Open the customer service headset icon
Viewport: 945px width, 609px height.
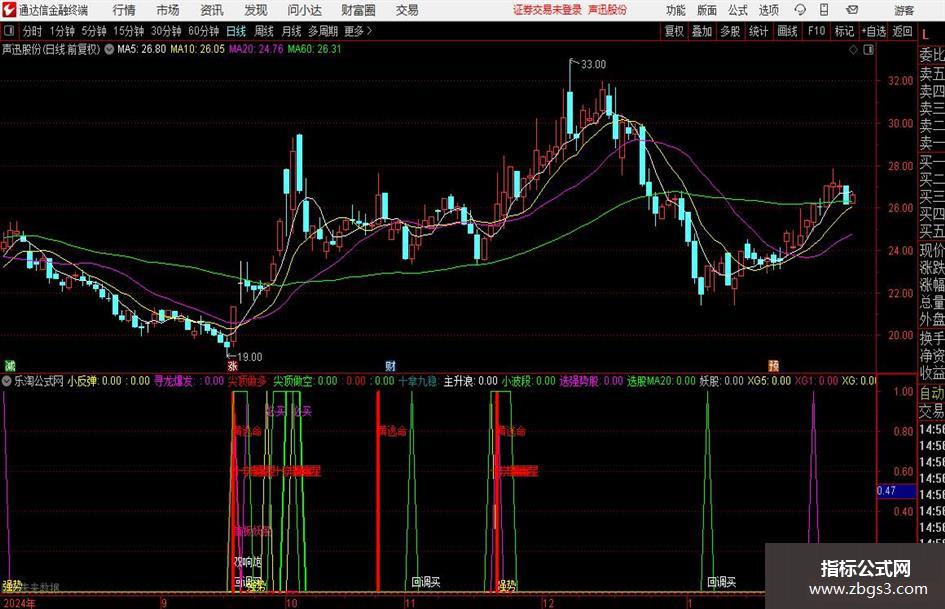(x=800, y=10)
